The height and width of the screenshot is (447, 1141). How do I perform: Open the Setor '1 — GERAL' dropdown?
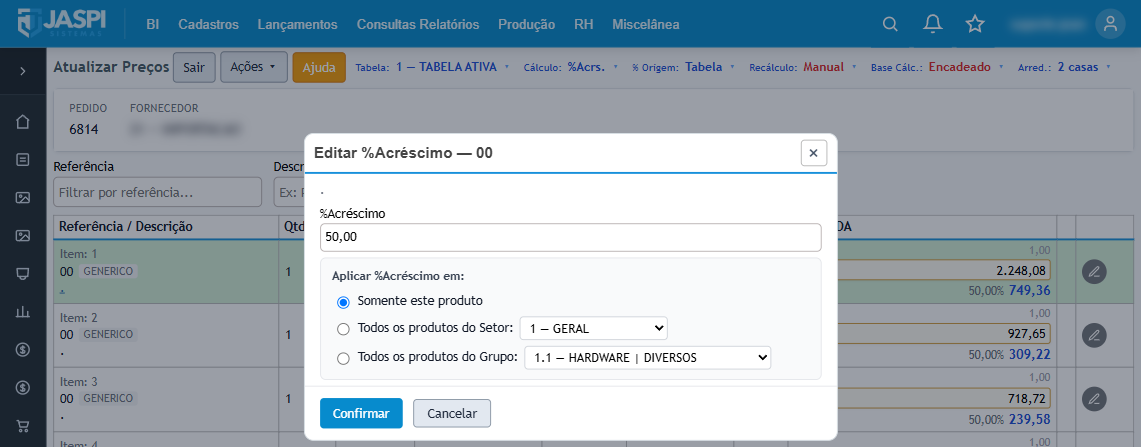tap(594, 328)
